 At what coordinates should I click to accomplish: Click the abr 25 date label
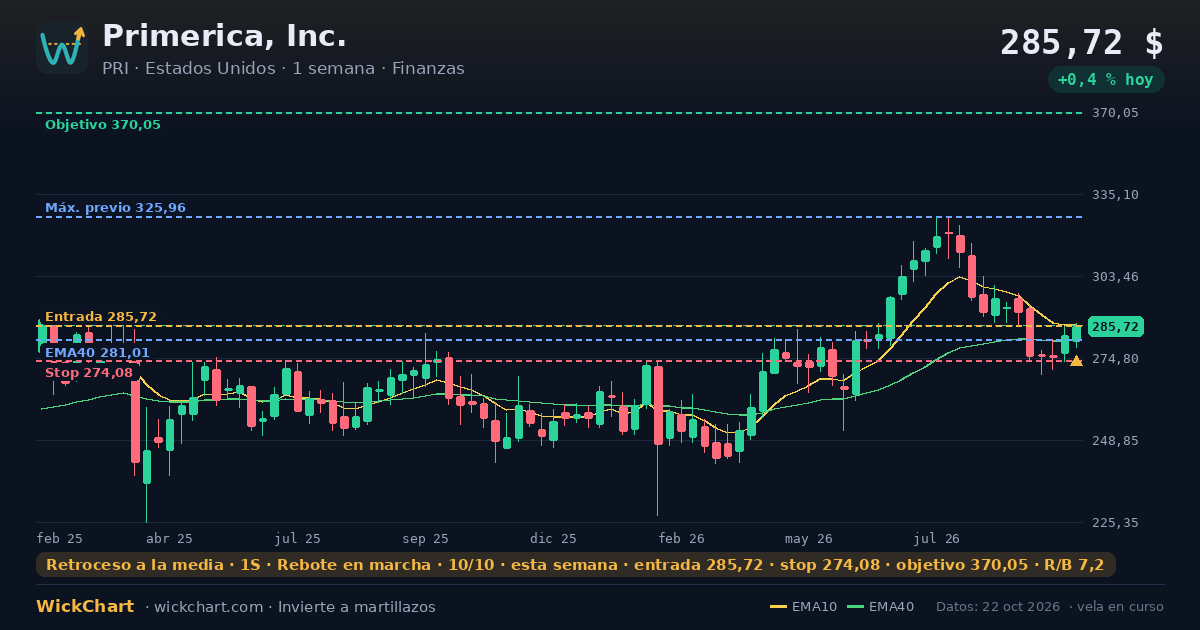click(170, 538)
